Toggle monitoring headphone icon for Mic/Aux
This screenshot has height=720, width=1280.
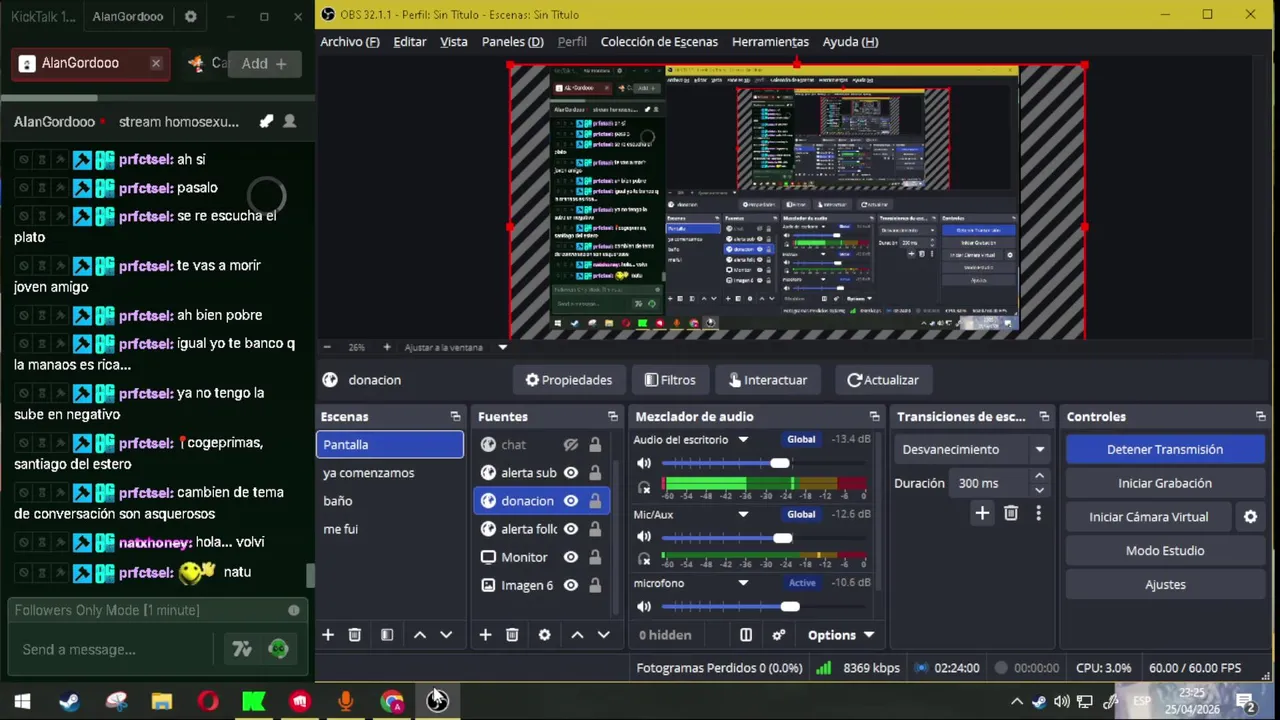[x=644, y=560]
